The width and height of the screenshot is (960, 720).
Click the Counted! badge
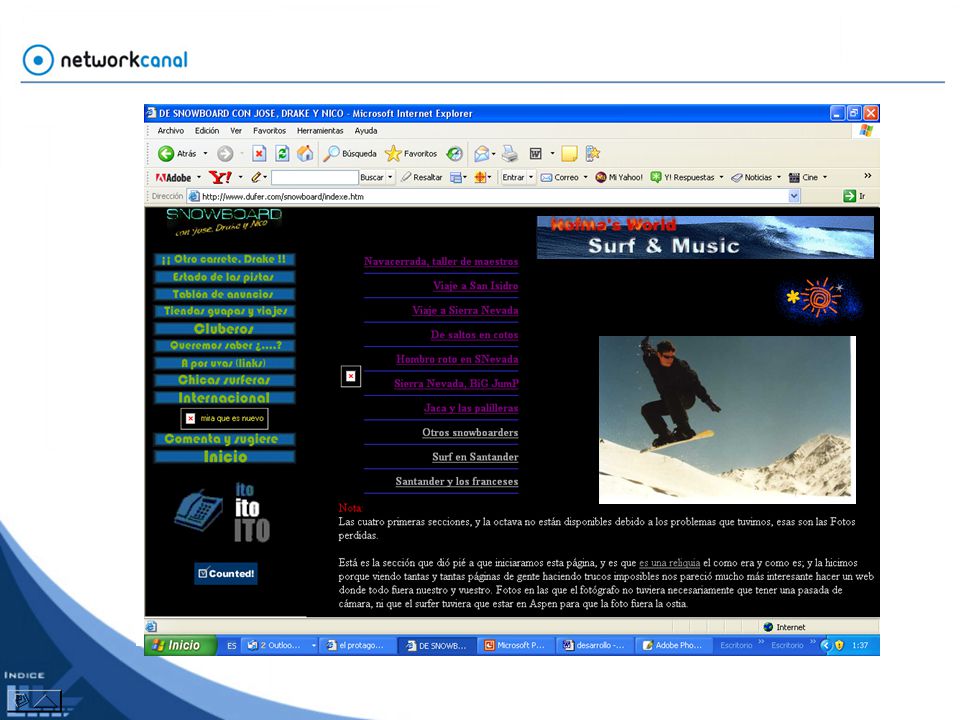point(226,574)
